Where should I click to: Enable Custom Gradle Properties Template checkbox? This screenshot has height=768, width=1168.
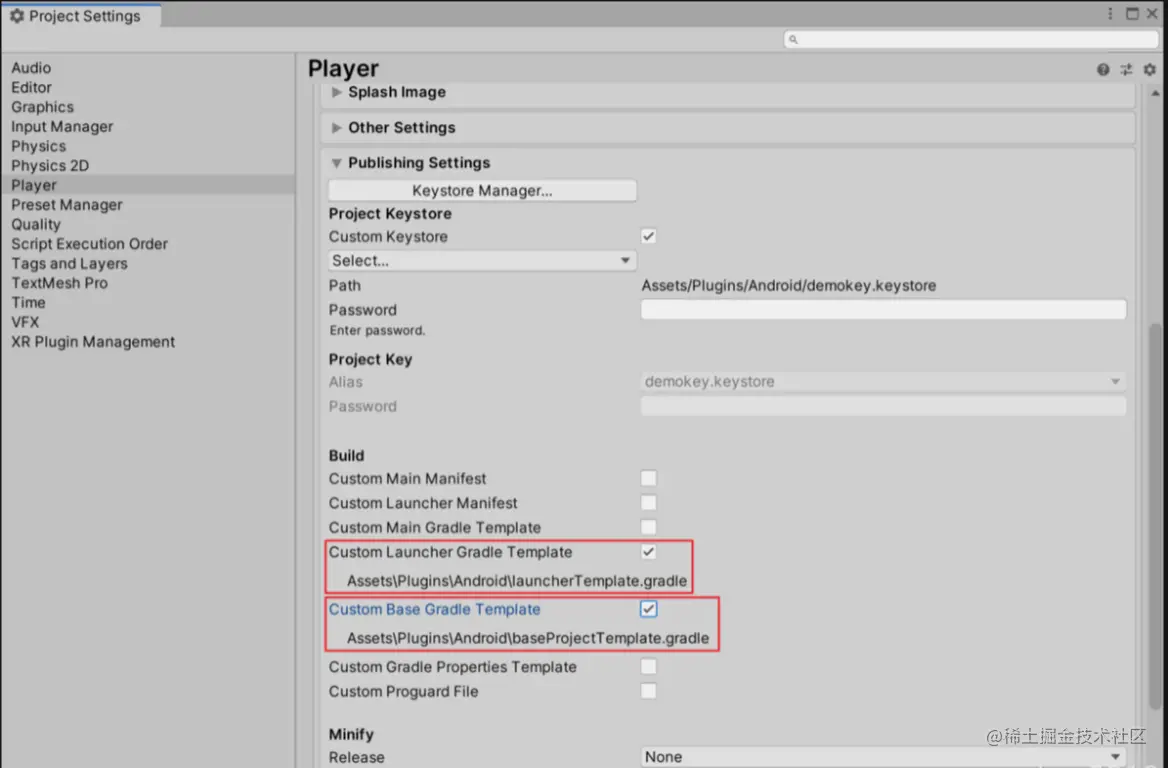[x=649, y=667]
